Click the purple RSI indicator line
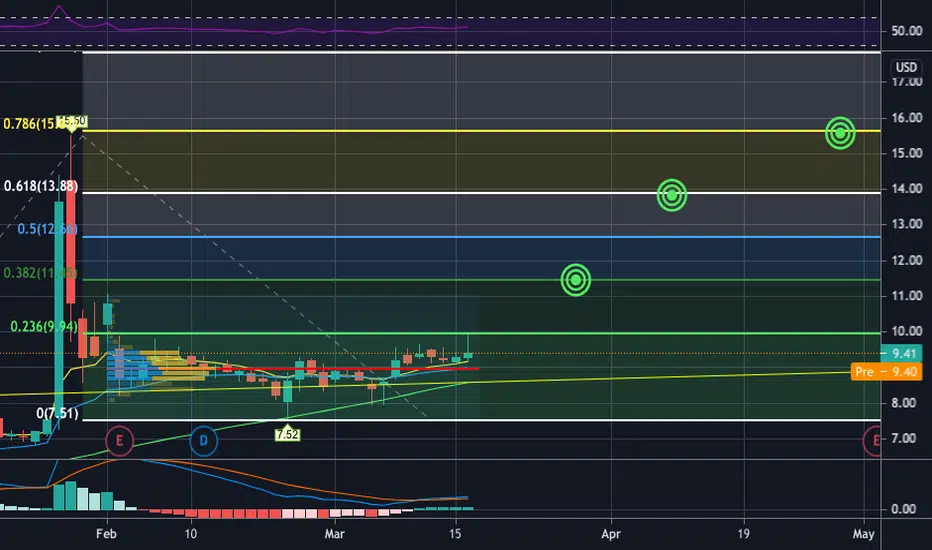Screen dimensions: 932x550 [234, 27]
